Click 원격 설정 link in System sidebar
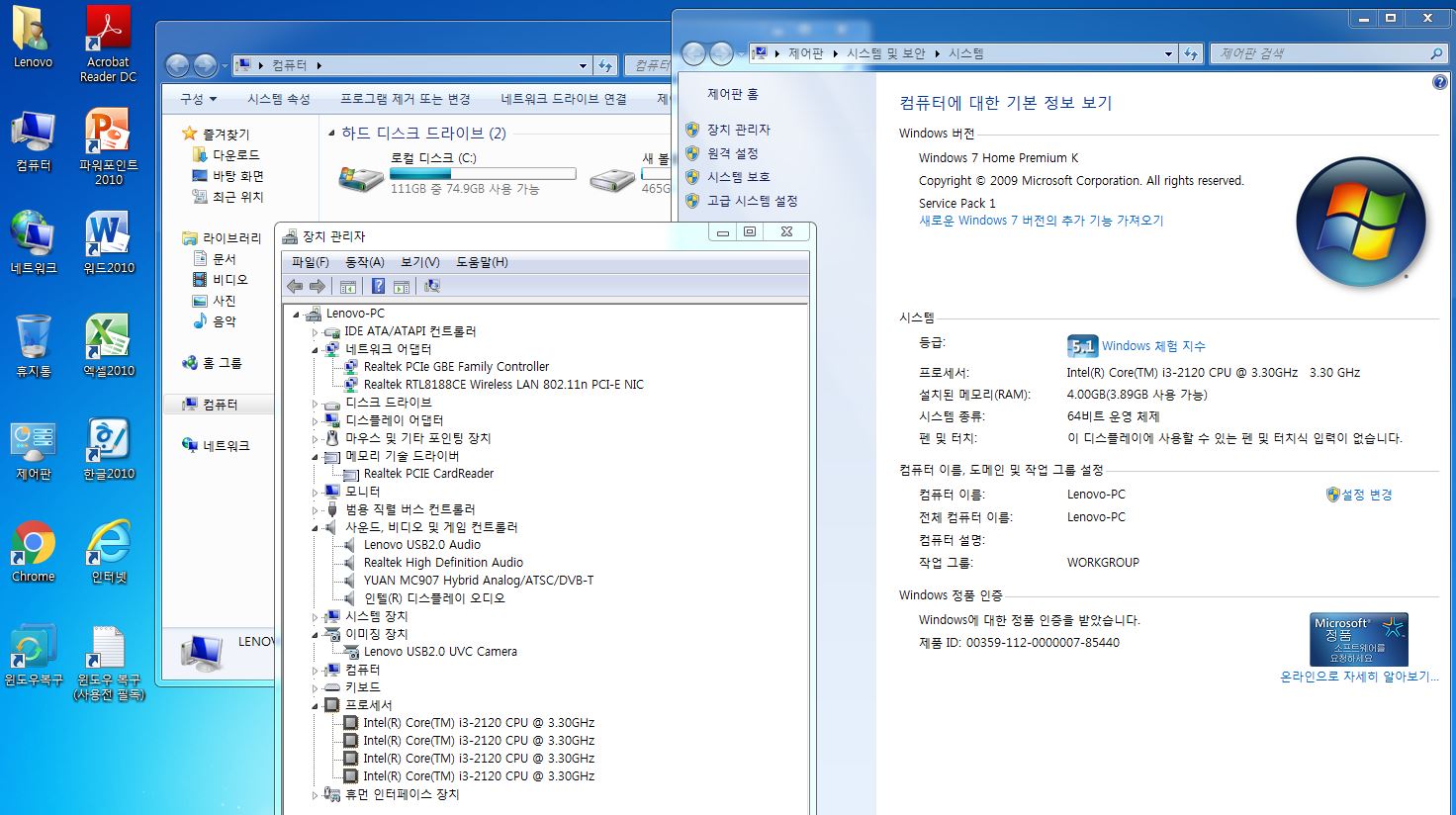Image resolution: width=1456 pixels, height=815 pixels. (x=732, y=153)
